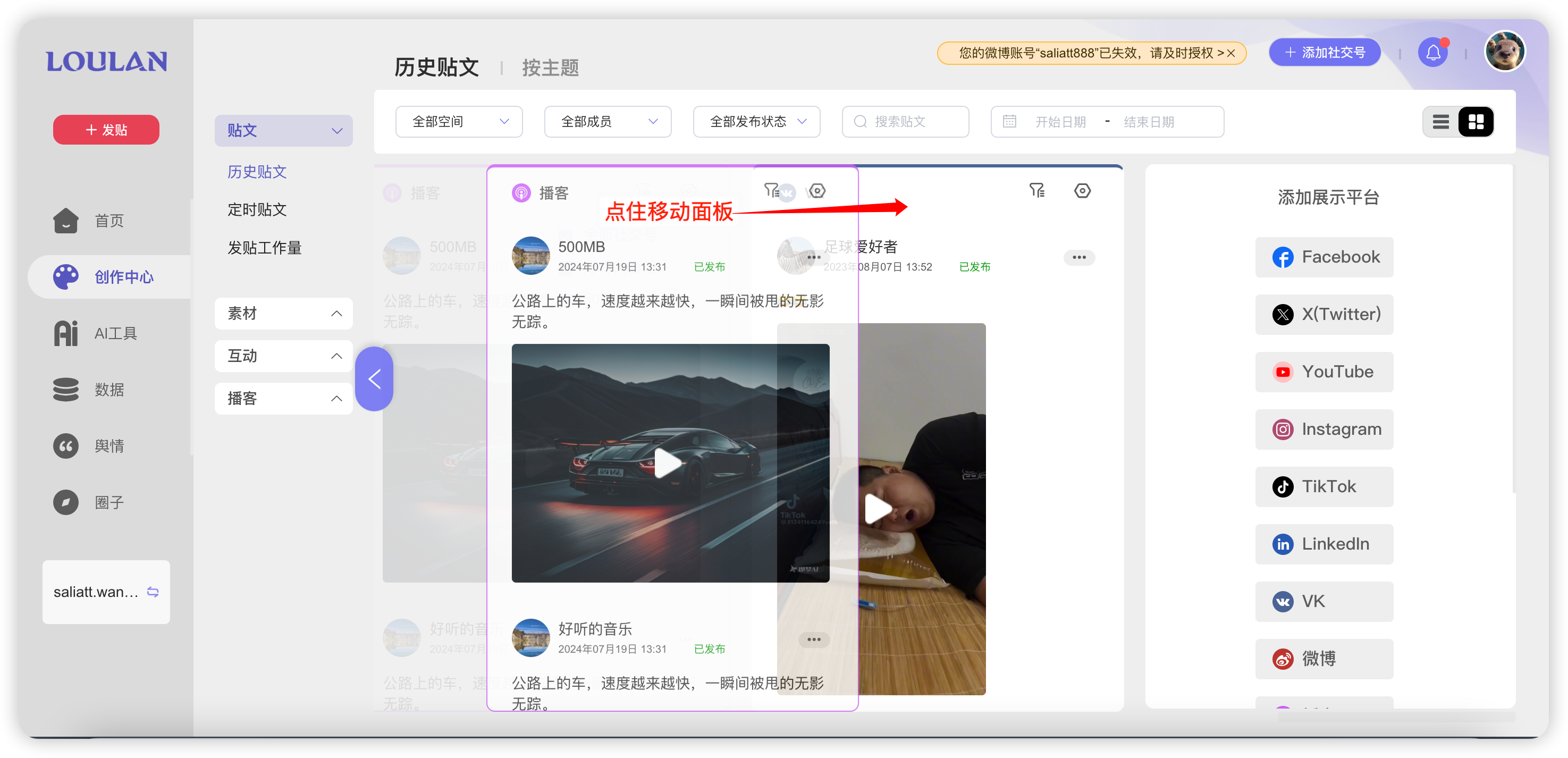Add the VK display platform
This screenshot has width=1568, height=758.
[x=1324, y=602]
